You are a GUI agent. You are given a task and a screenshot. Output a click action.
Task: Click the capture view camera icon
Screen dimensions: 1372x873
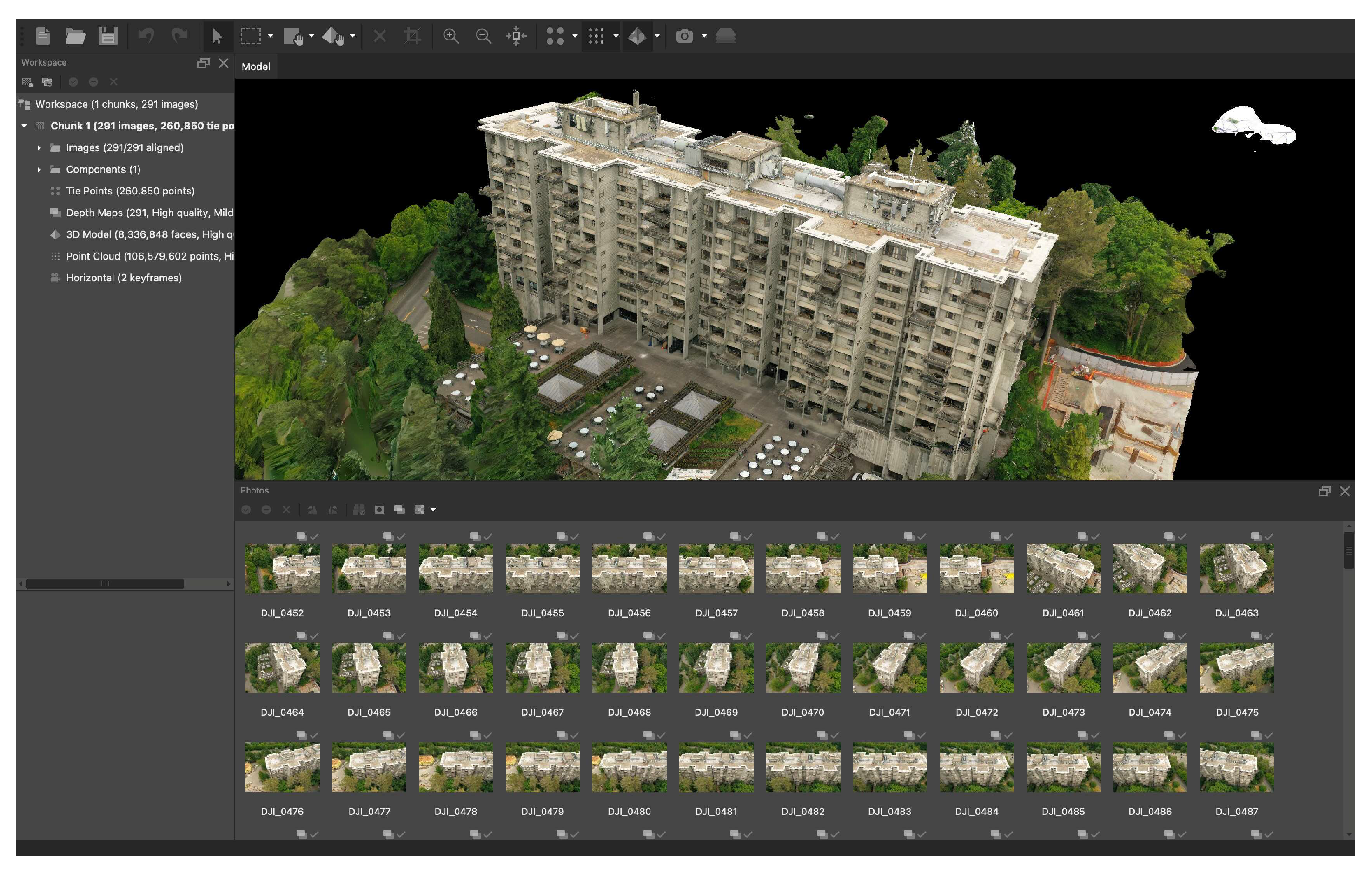pos(684,36)
